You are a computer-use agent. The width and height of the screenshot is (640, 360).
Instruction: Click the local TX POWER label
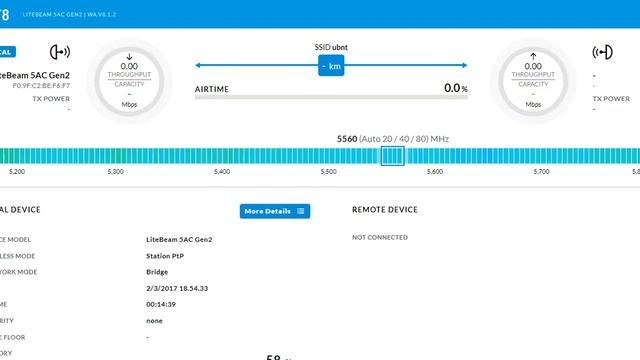click(51, 99)
